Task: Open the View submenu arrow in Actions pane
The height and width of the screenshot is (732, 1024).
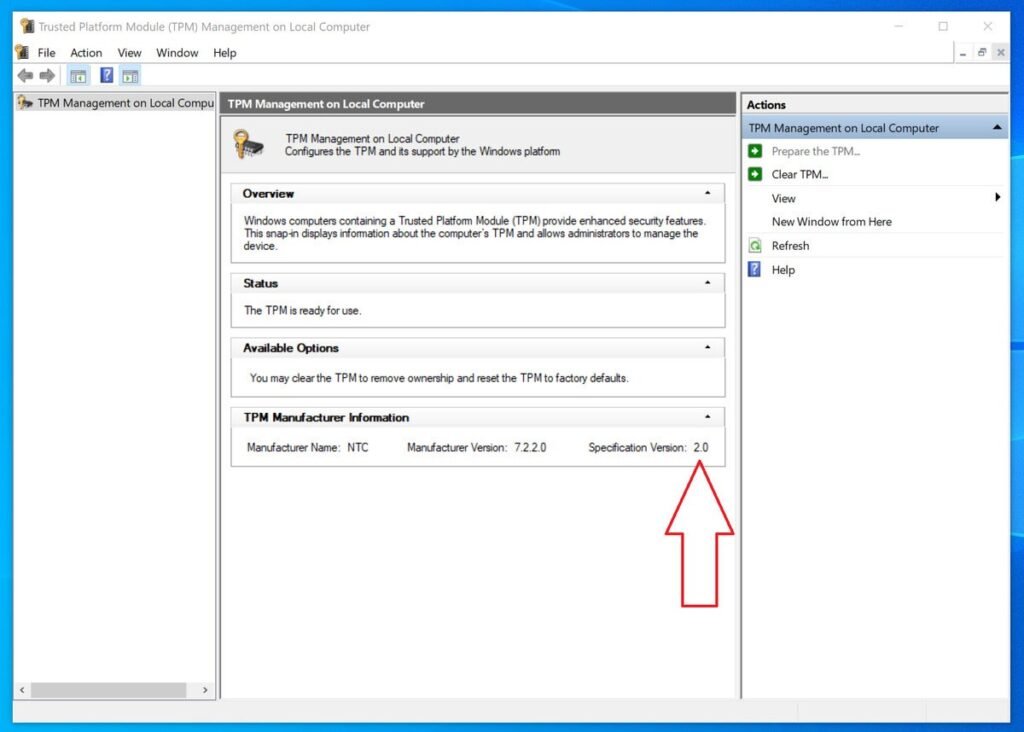Action: pos(997,198)
